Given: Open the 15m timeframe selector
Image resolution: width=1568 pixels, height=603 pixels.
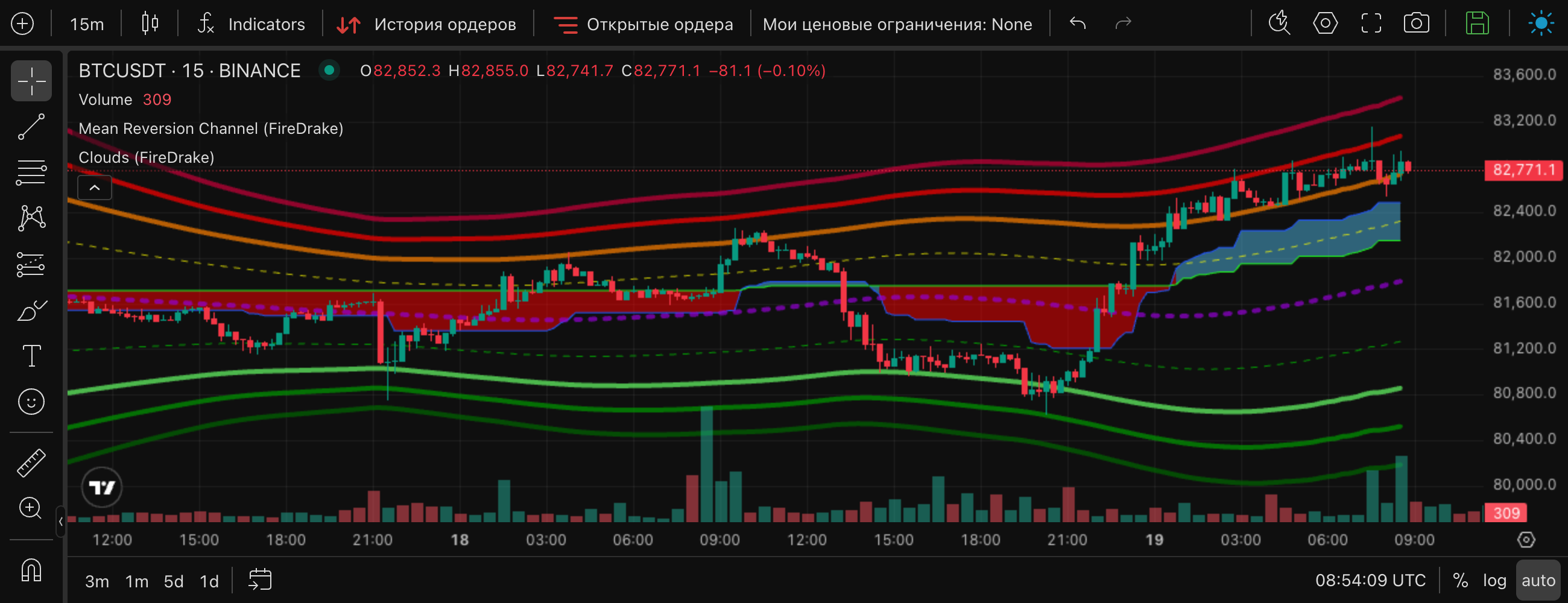Looking at the screenshot, I should tap(86, 24).
